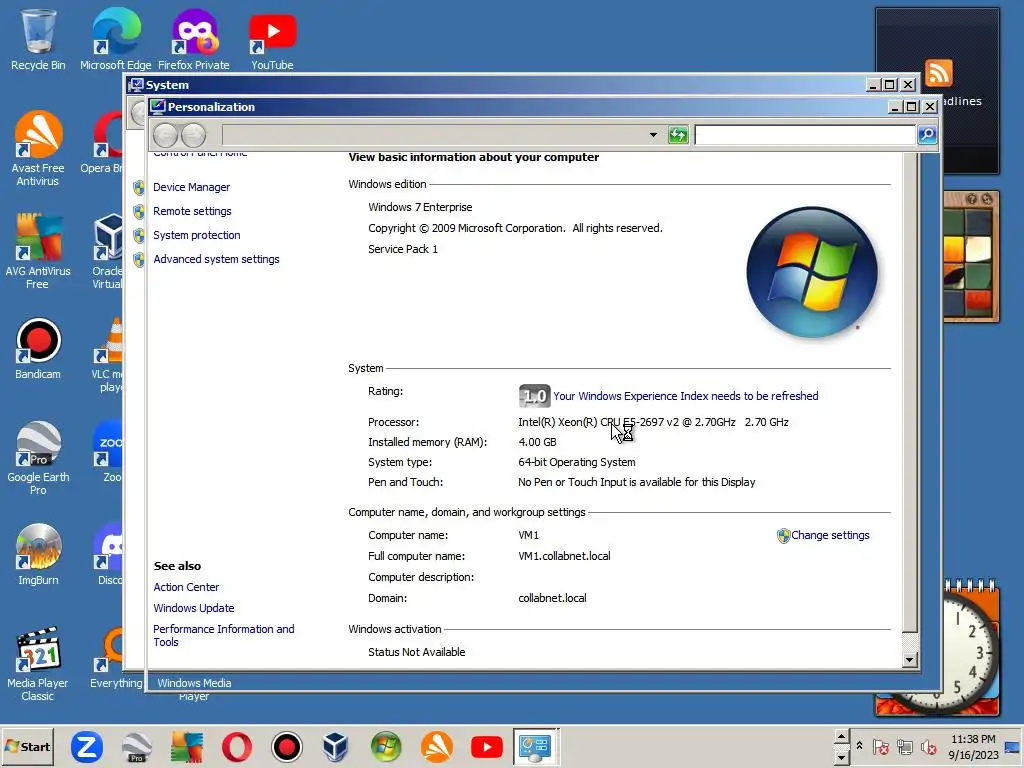Click the muted volume tray icon

[x=928, y=747]
